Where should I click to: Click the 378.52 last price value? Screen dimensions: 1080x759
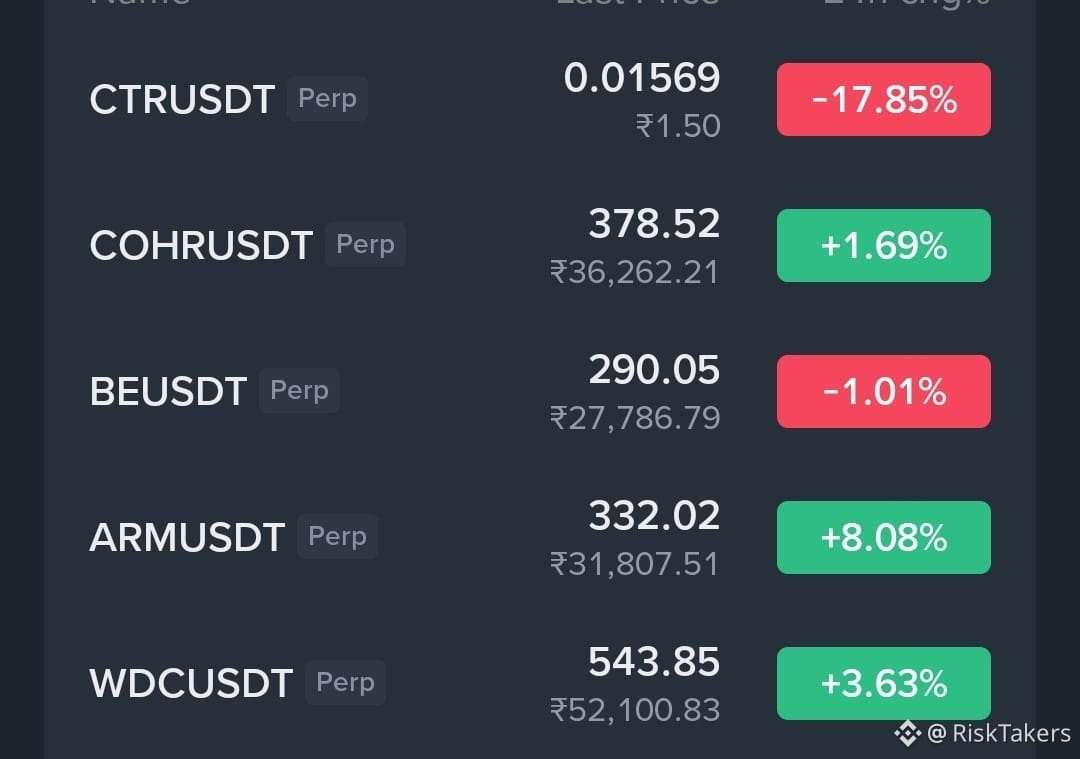(654, 224)
